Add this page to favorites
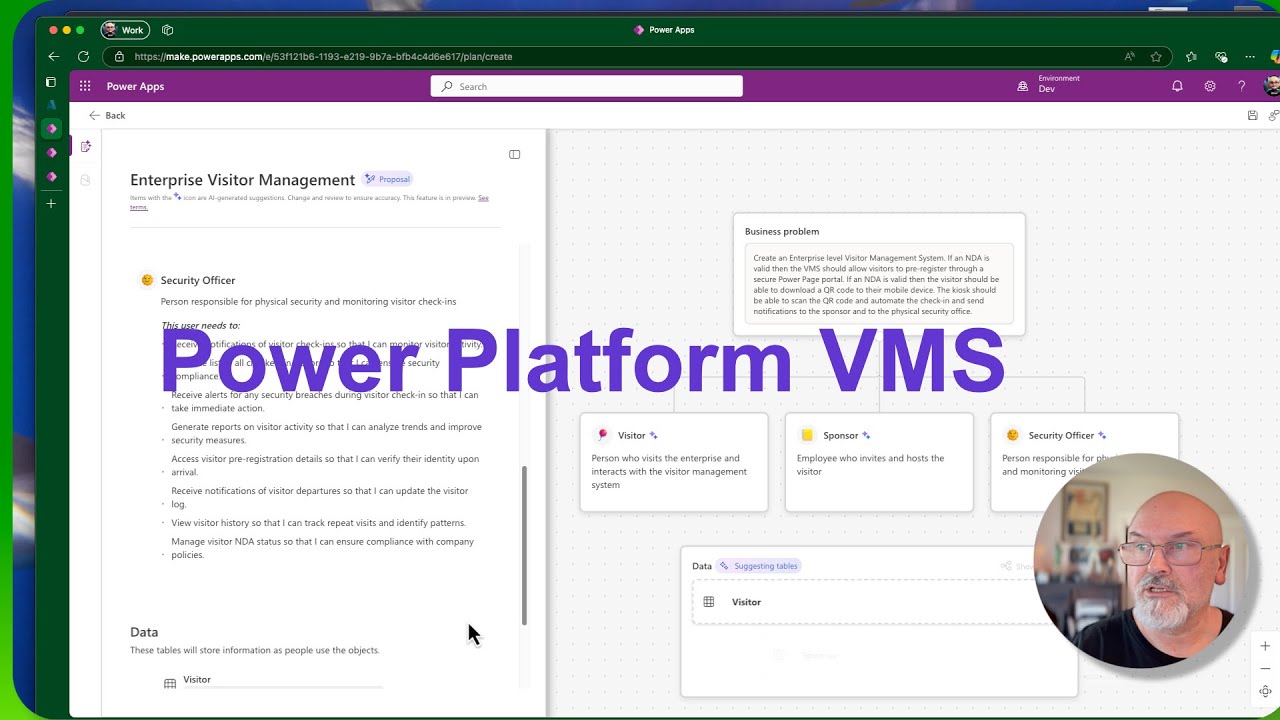The height and width of the screenshot is (720, 1280). (x=1156, y=57)
